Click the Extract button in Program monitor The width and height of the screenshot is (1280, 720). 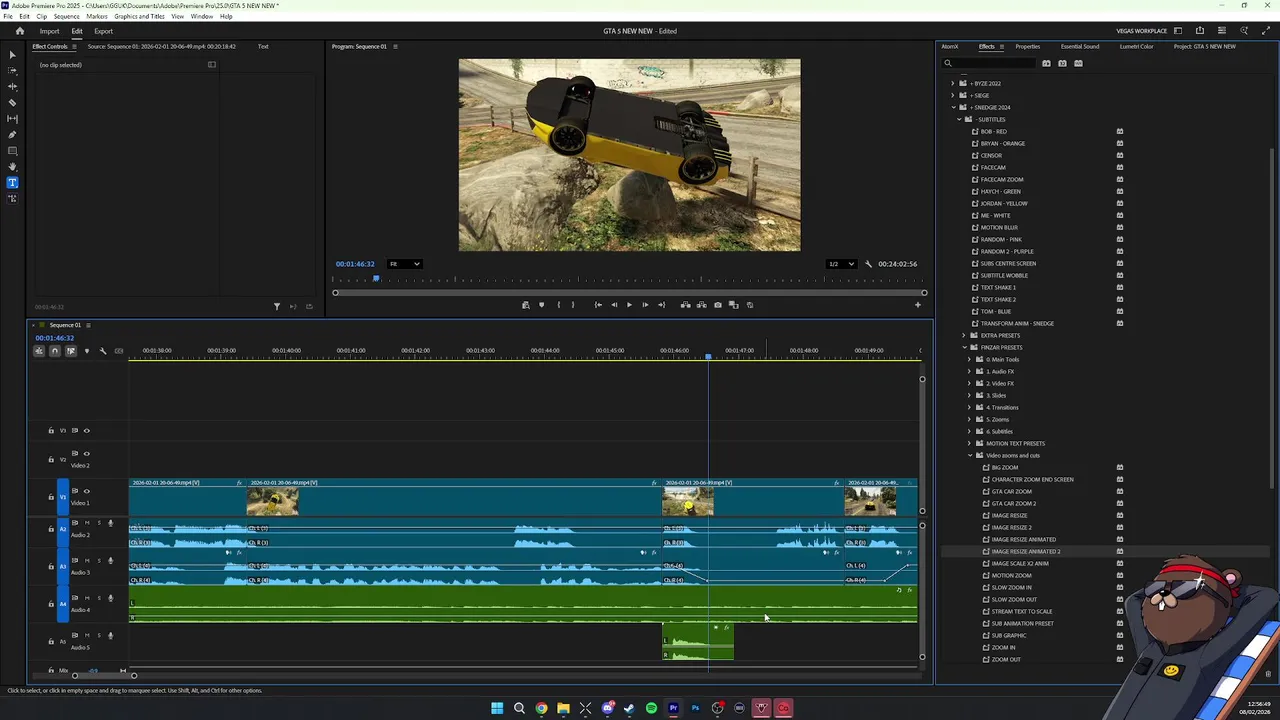pyautogui.click(x=701, y=305)
